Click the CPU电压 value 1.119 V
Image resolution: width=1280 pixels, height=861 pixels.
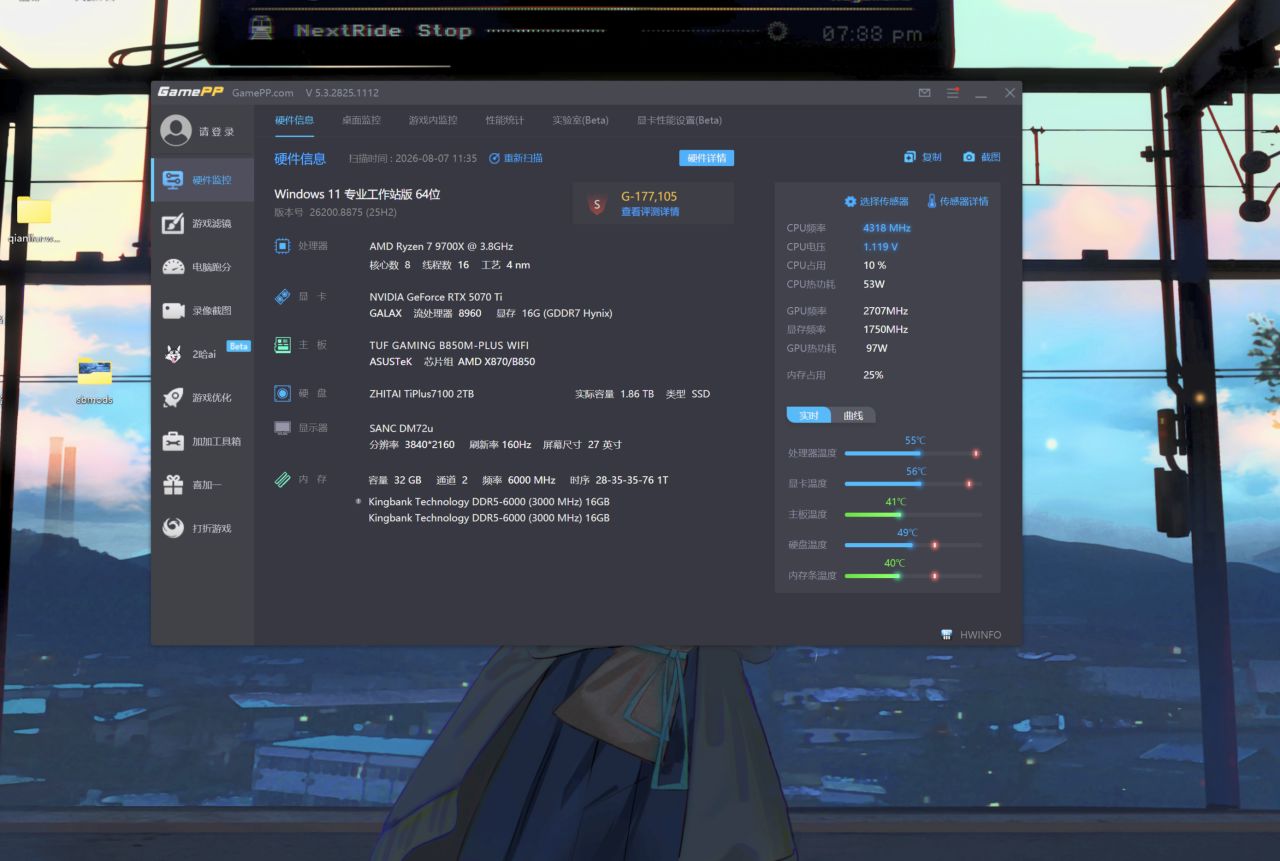(x=881, y=247)
